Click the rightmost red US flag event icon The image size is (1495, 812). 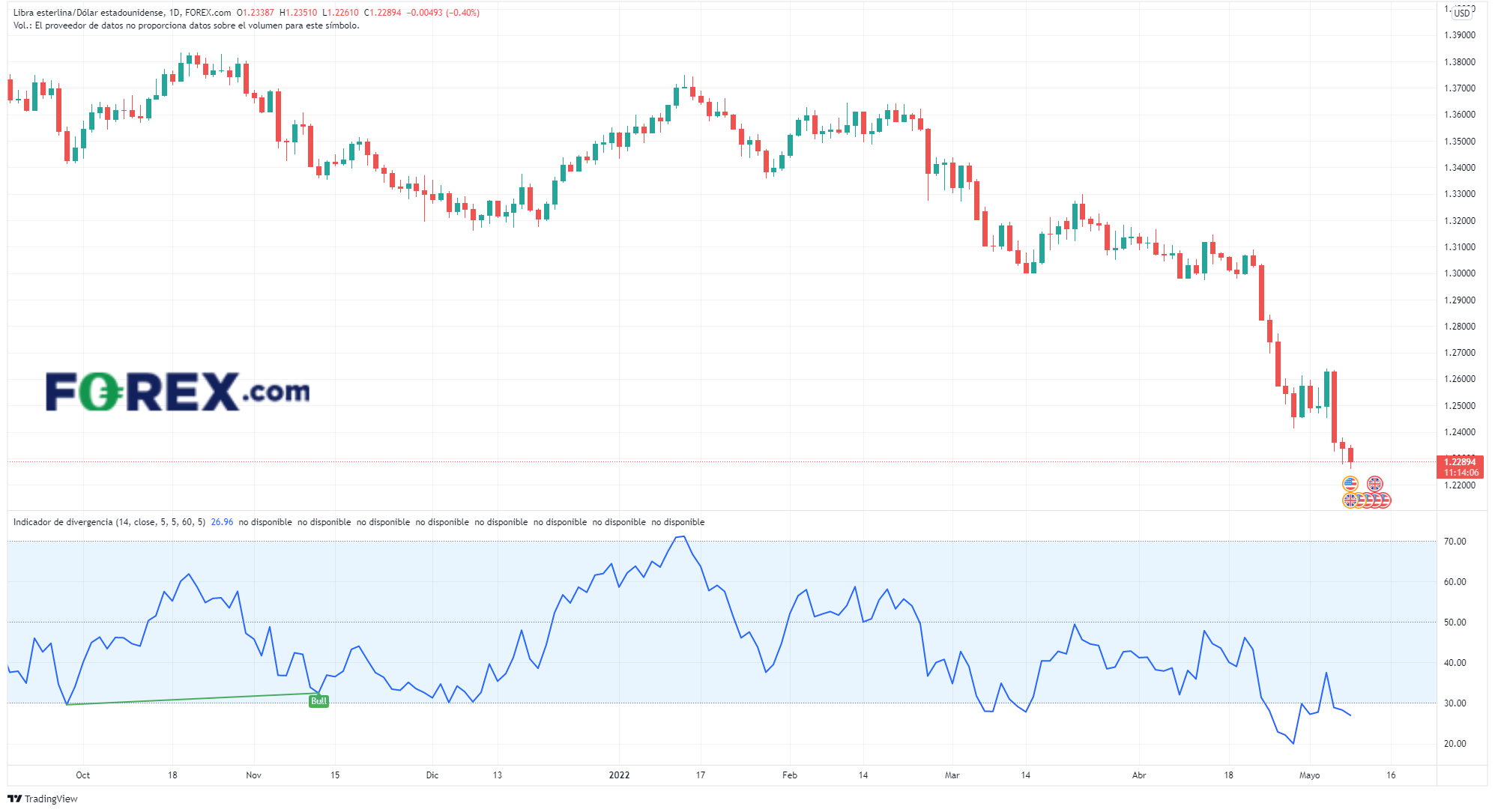click(x=1384, y=500)
